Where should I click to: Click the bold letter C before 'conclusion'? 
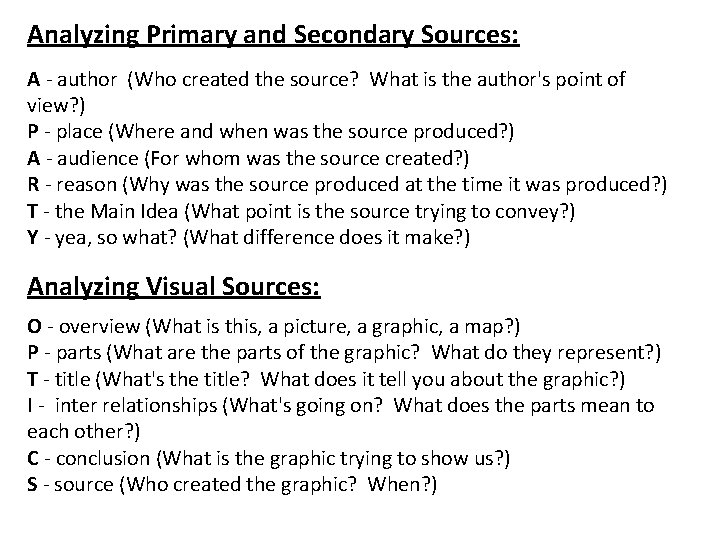[33, 458]
